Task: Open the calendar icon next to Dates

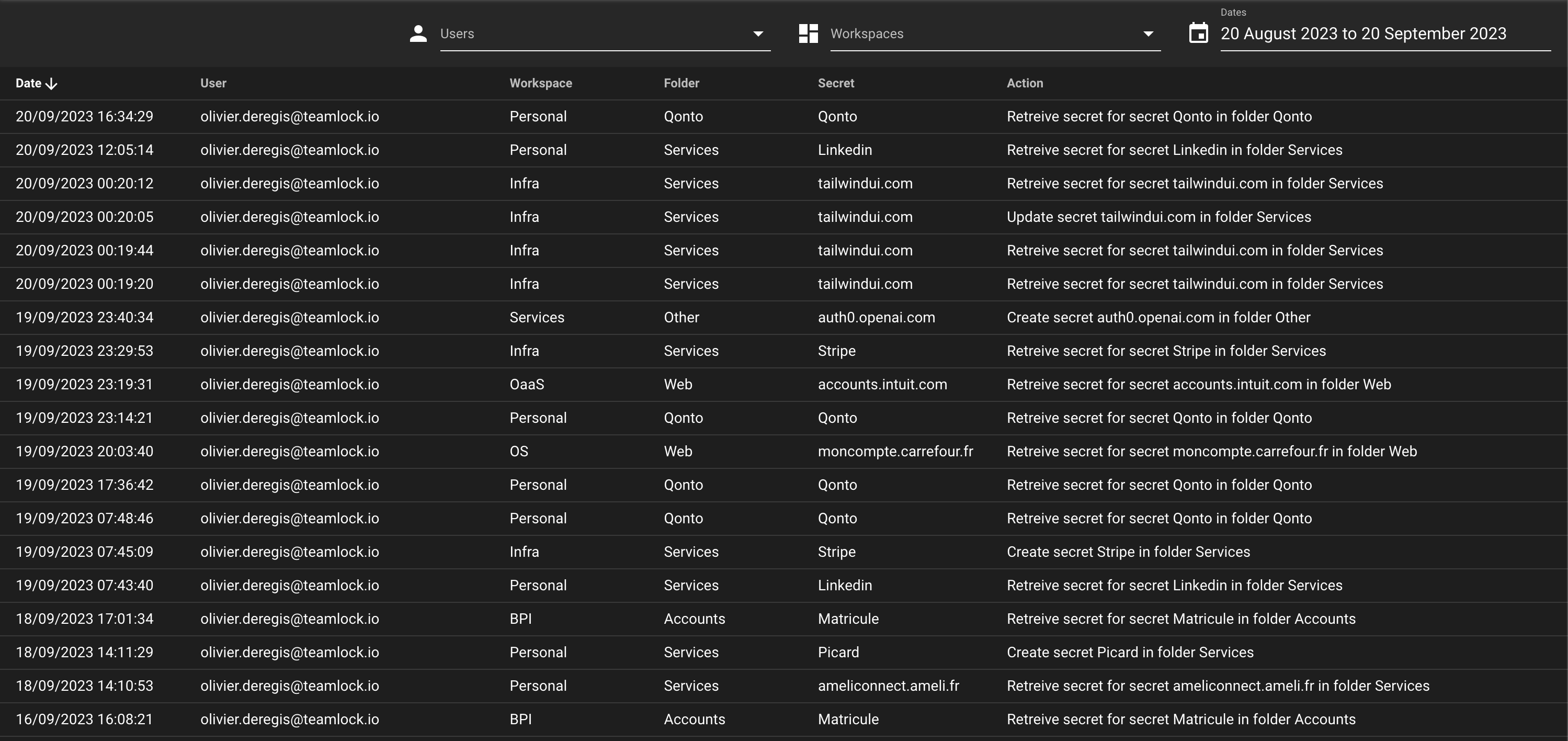Action: (x=1199, y=33)
